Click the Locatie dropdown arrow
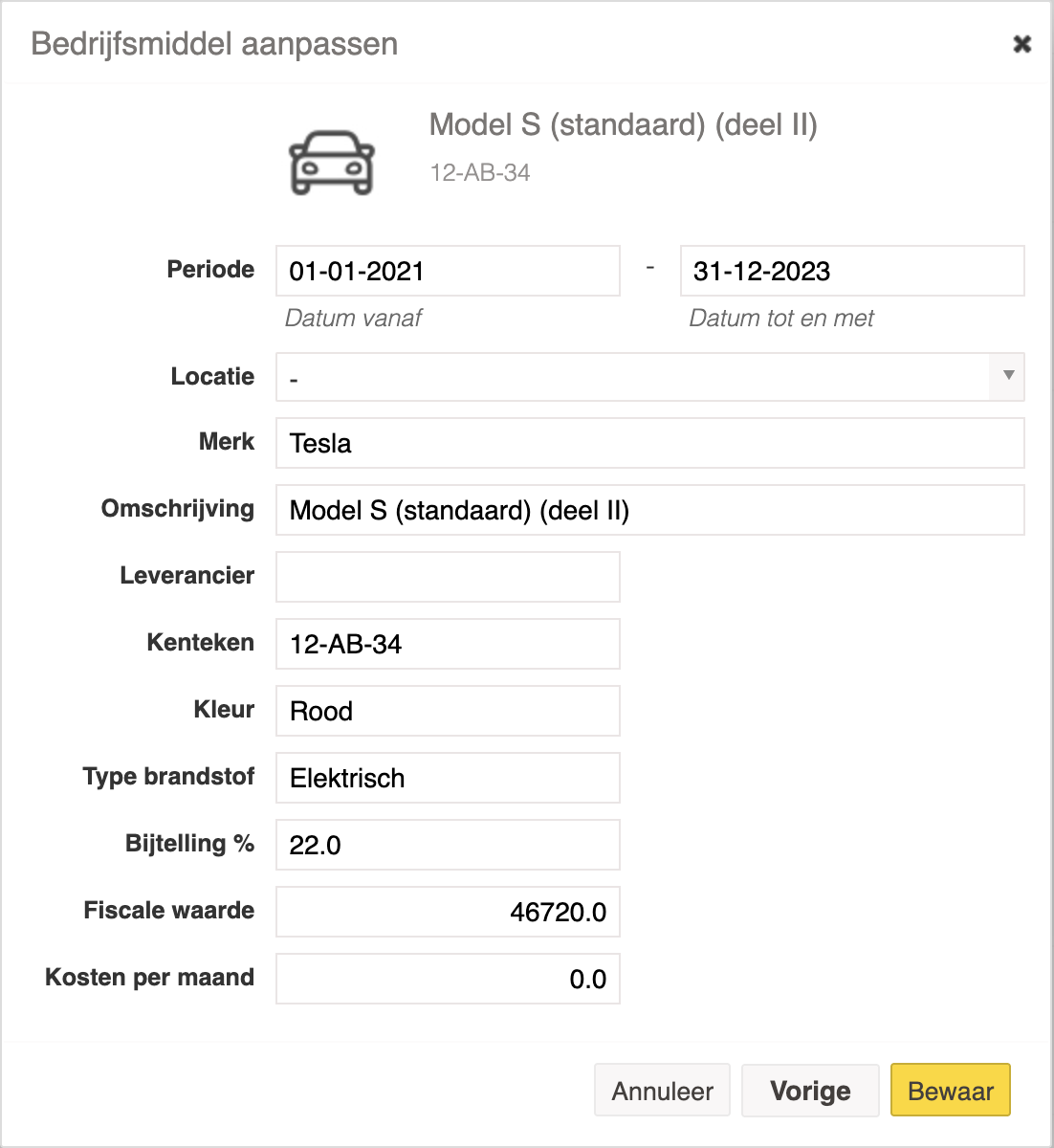This screenshot has width=1054, height=1148. [1008, 376]
